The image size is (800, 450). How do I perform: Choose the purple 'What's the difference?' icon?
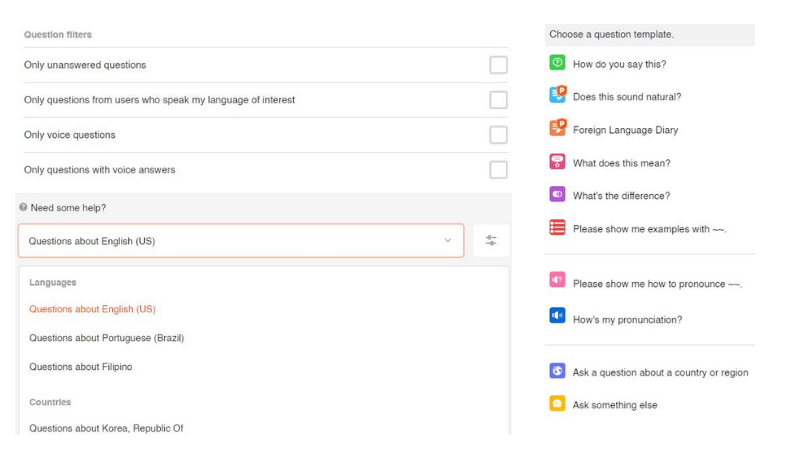click(x=557, y=194)
